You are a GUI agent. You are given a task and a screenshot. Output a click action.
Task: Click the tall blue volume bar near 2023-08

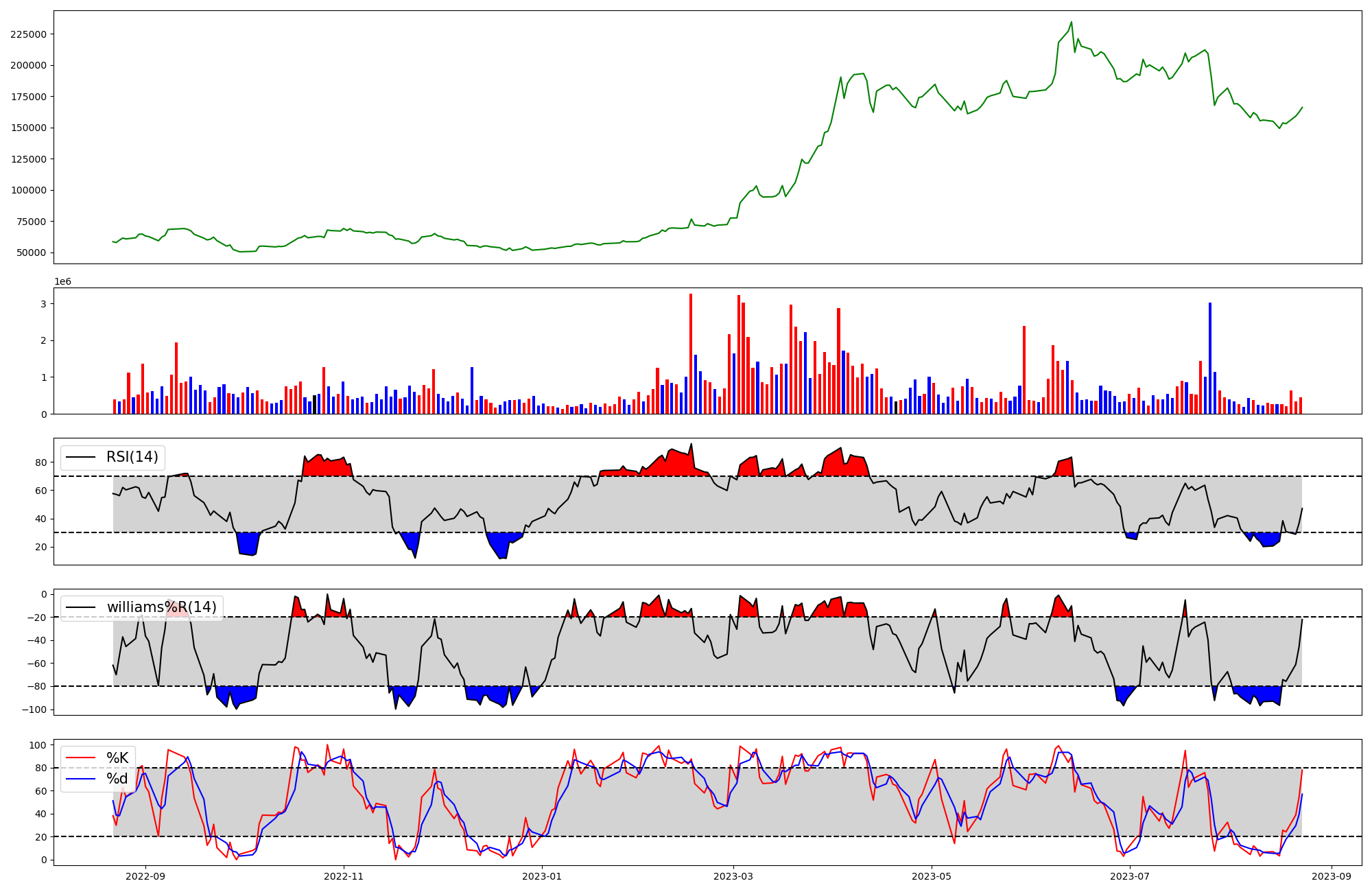click(x=1210, y=357)
